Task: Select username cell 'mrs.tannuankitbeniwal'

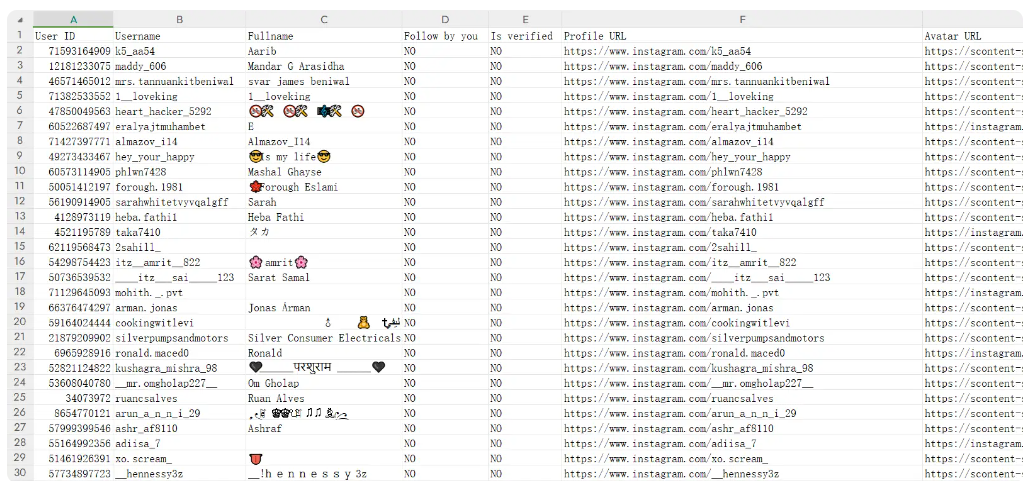Action: click(179, 81)
